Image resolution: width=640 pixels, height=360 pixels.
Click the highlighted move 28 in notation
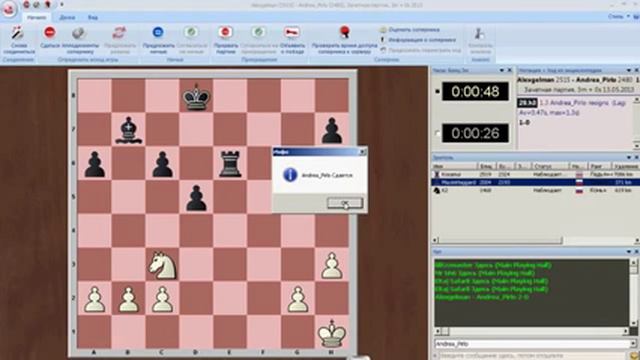pos(527,103)
